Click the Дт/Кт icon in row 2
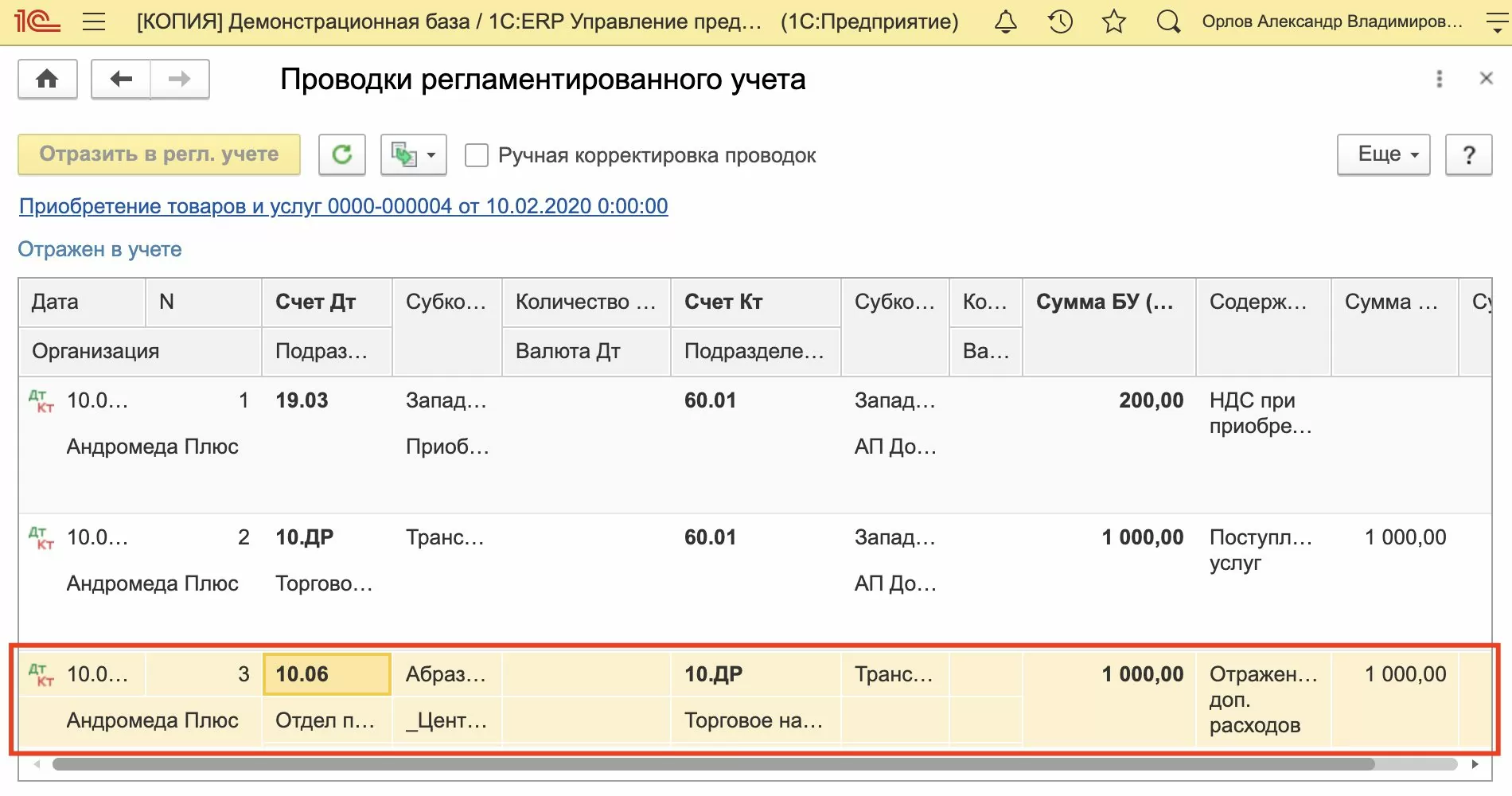This screenshot has height=796, width=1512. (41, 537)
